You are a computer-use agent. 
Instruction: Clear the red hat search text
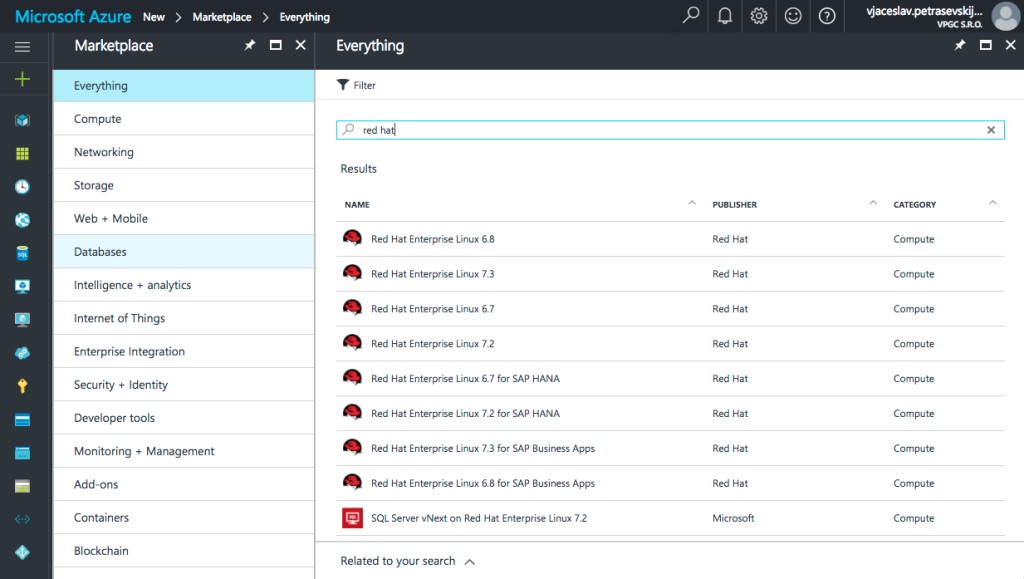(991, 130)
